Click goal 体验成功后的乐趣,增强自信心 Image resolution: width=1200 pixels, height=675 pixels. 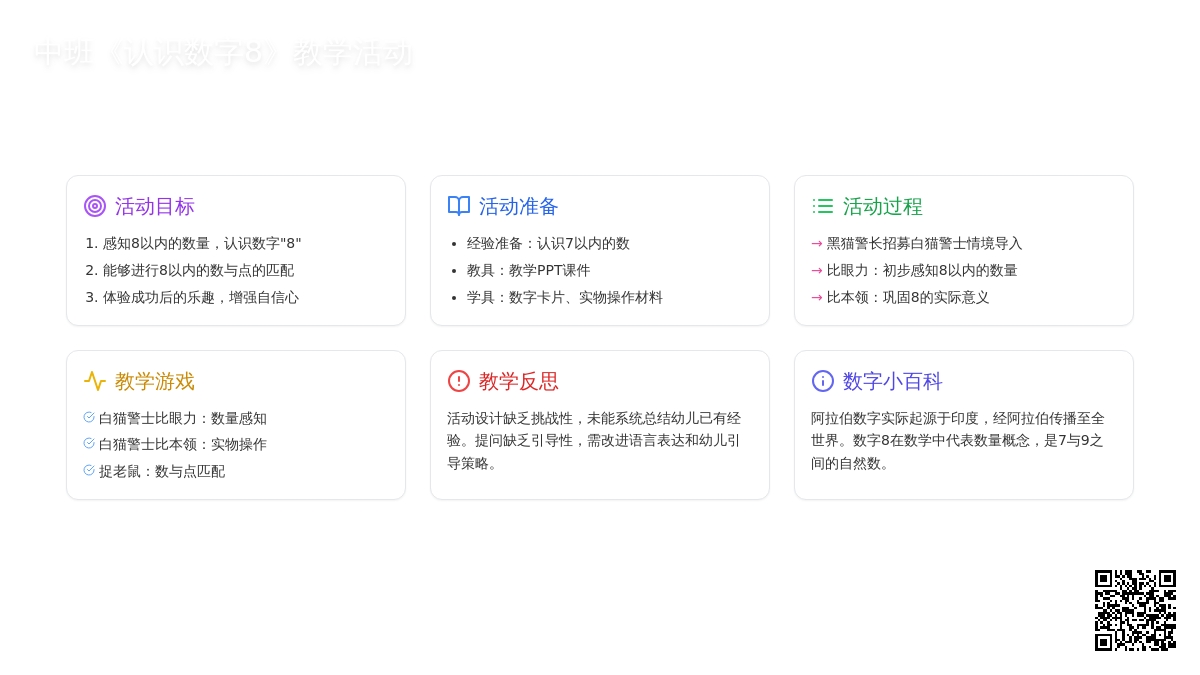point(201,297)
